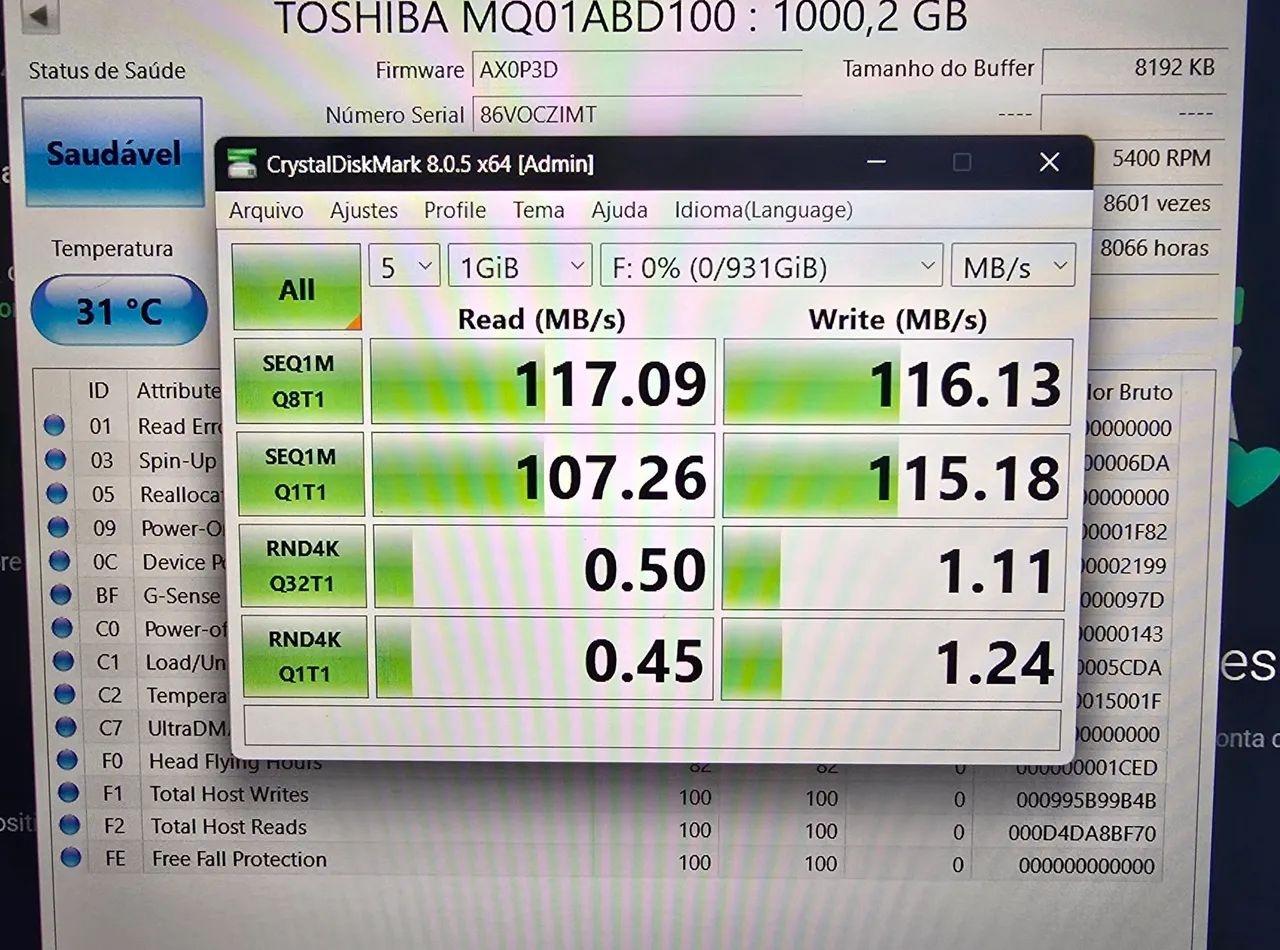Viewport: 1280px width, 950px height.
Task: Click the status dot for attribute 0C
Action: 60,562
